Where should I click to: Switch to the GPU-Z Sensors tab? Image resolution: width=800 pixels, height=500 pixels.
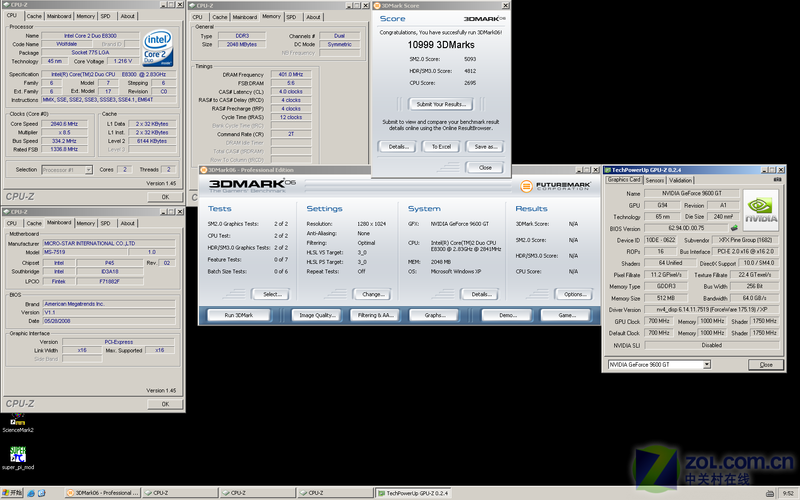click(655, 180)
